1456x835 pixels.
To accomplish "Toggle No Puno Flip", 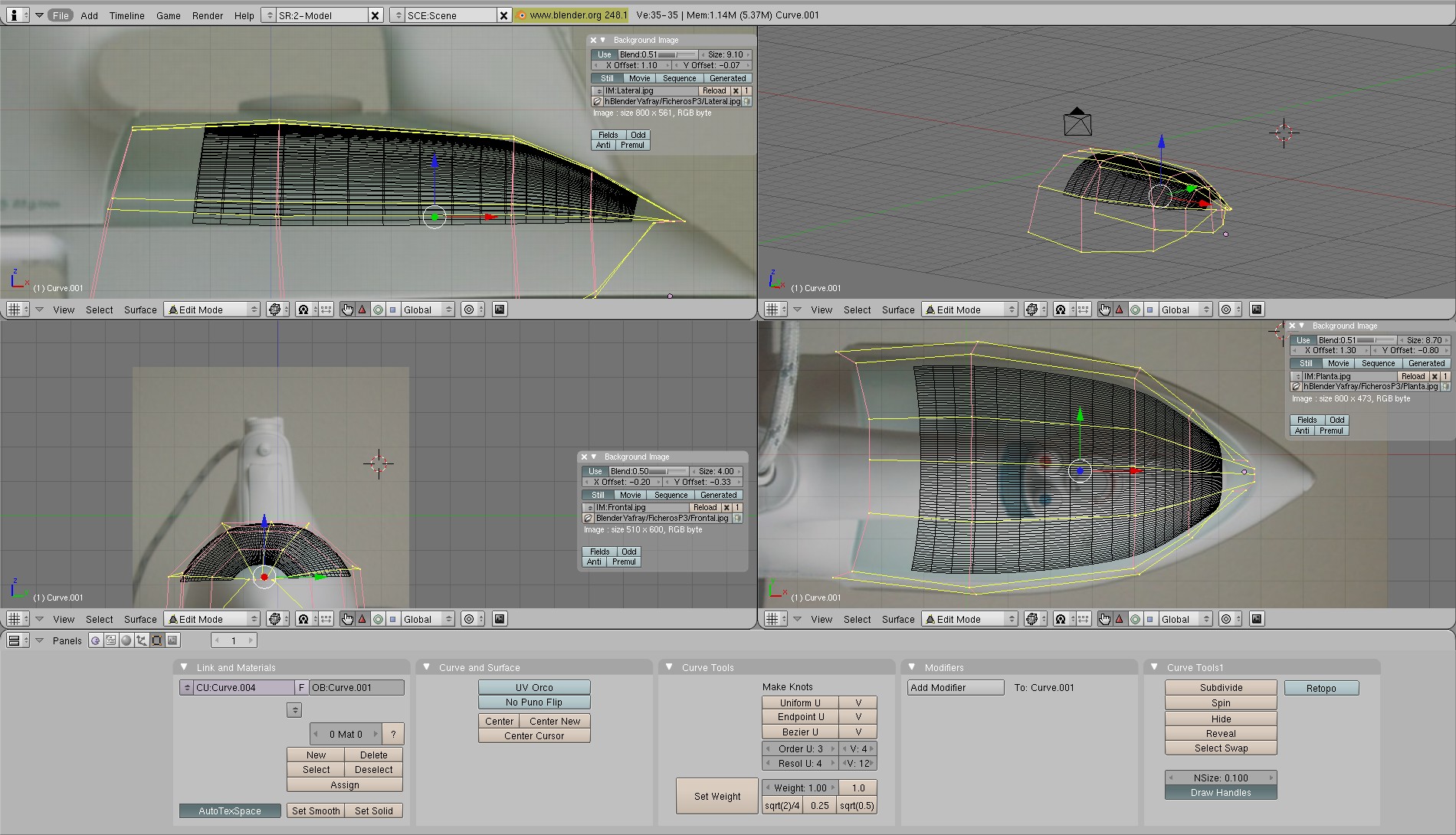I will (x=534, y=702).
